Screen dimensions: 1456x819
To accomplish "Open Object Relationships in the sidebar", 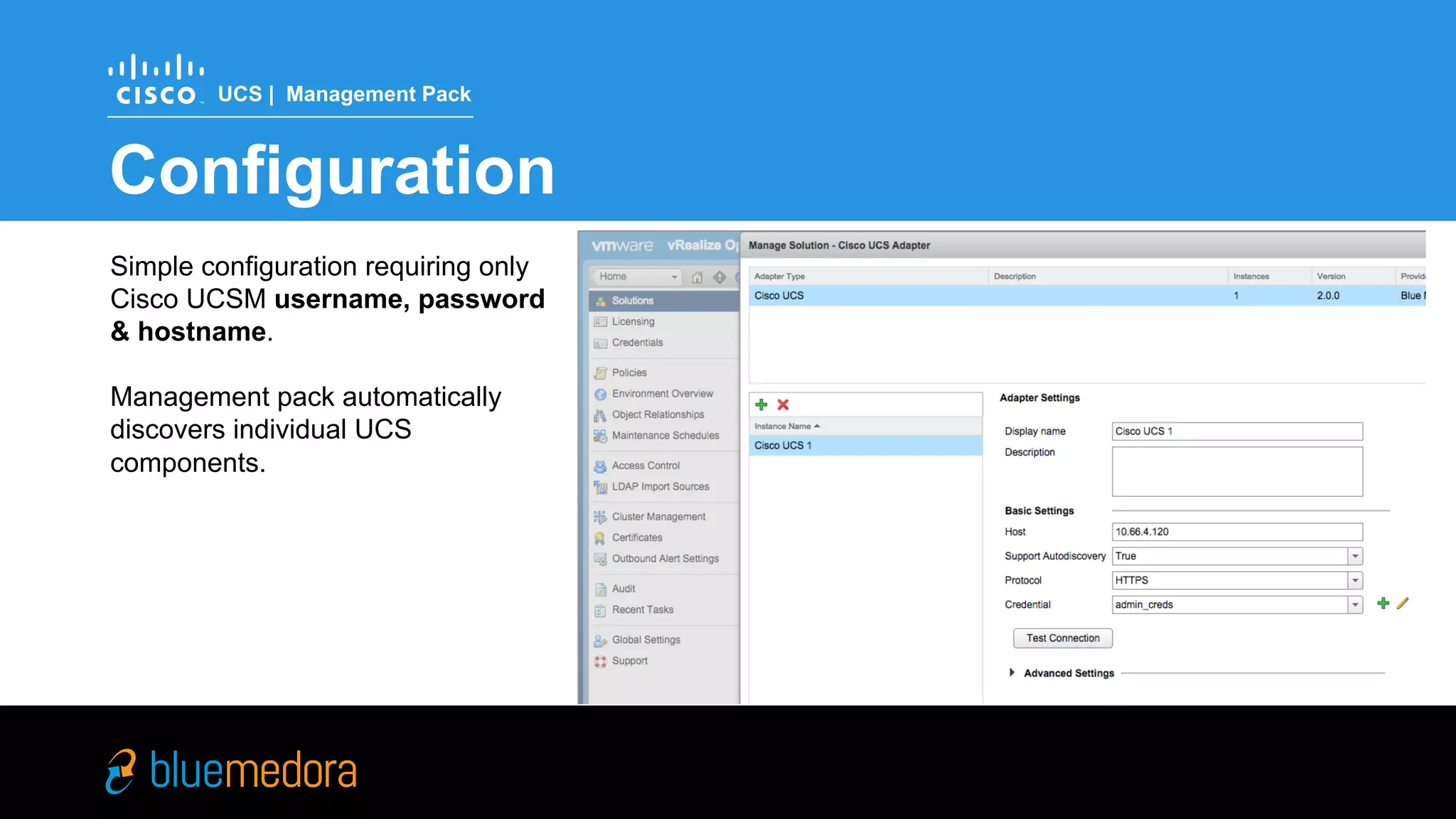I will pos(658,414).
